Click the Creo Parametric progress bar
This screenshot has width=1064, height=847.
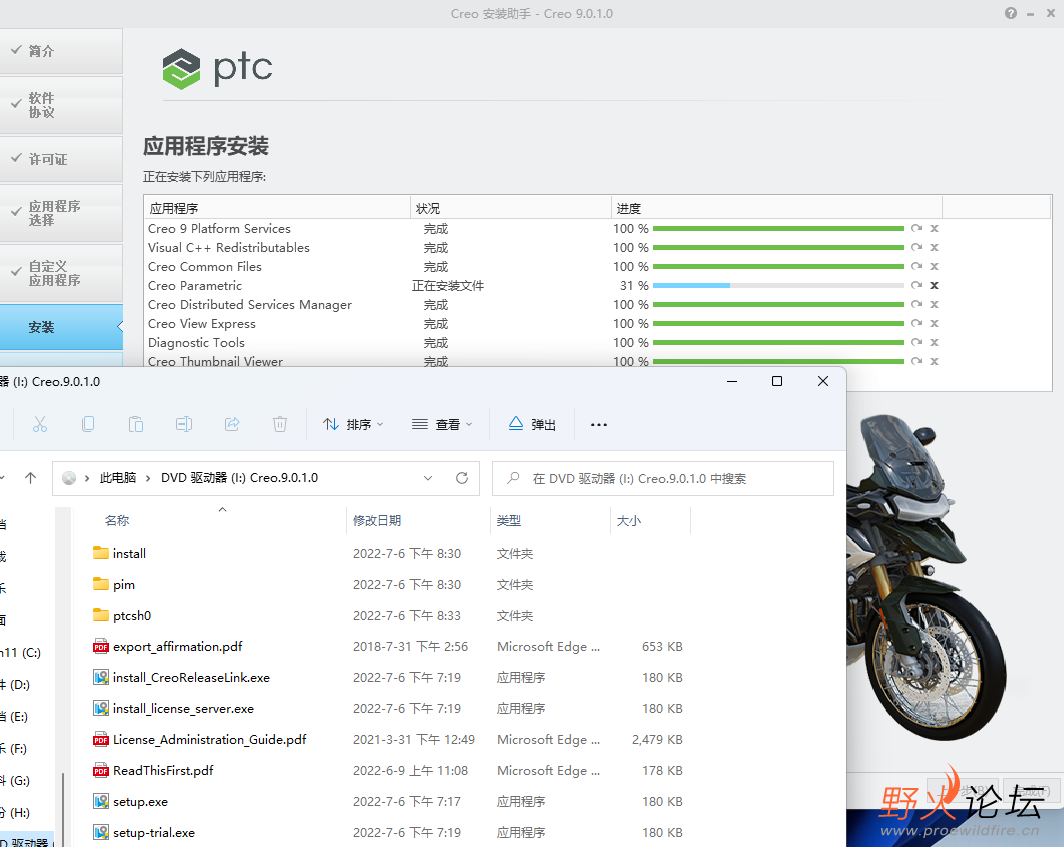[x=778, y=286]
